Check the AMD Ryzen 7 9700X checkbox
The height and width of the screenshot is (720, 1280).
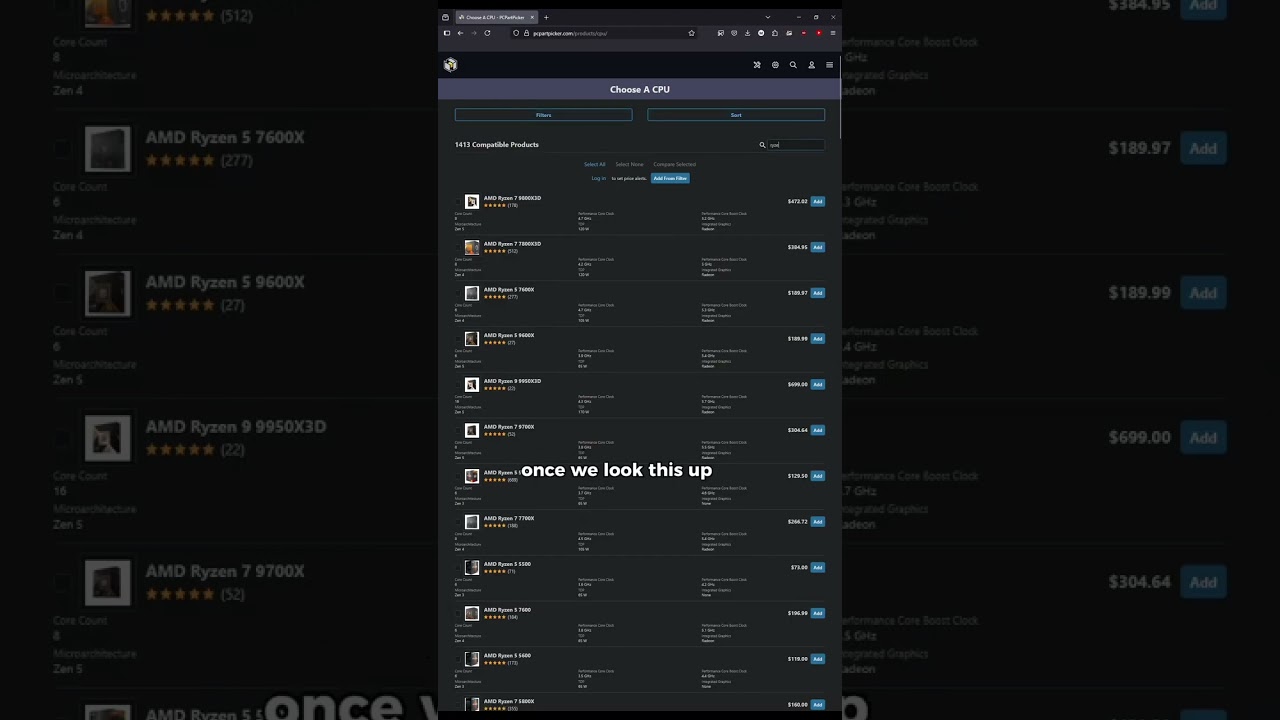pos(459,431)
